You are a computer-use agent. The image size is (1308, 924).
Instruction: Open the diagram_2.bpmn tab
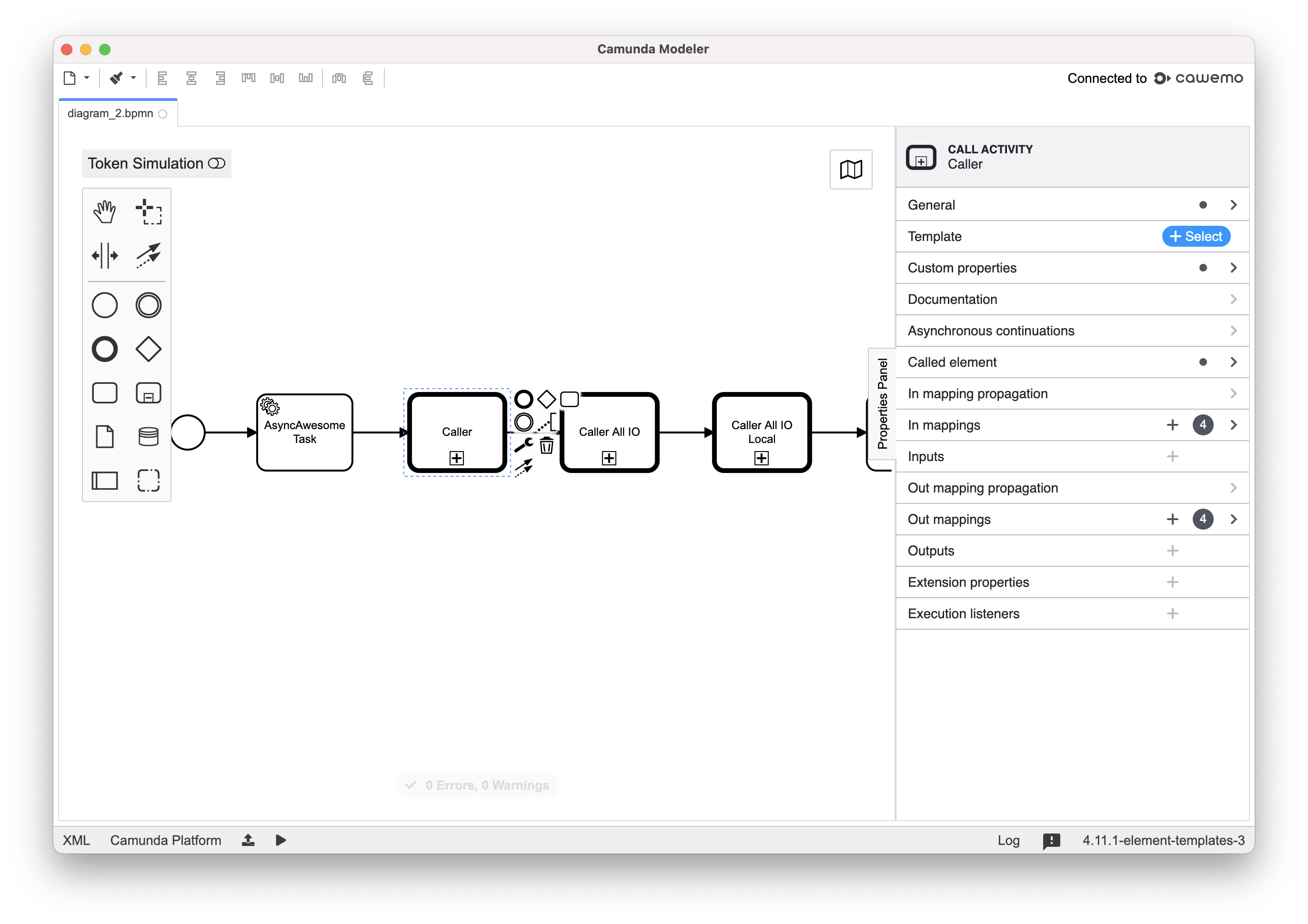pyautogui.click(x=111, y=113)
